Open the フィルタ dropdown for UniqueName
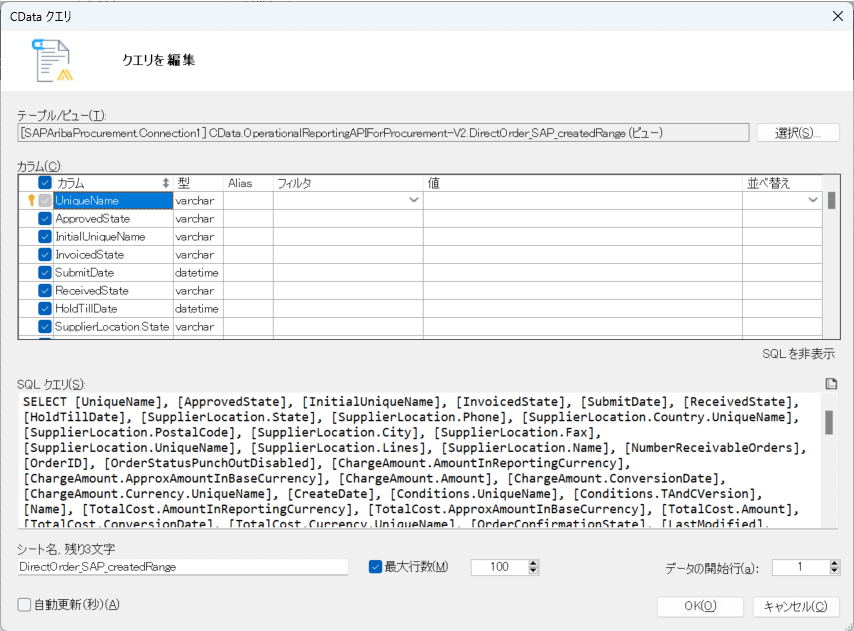This screenshot has height=631, width=854. pos(414,200)
